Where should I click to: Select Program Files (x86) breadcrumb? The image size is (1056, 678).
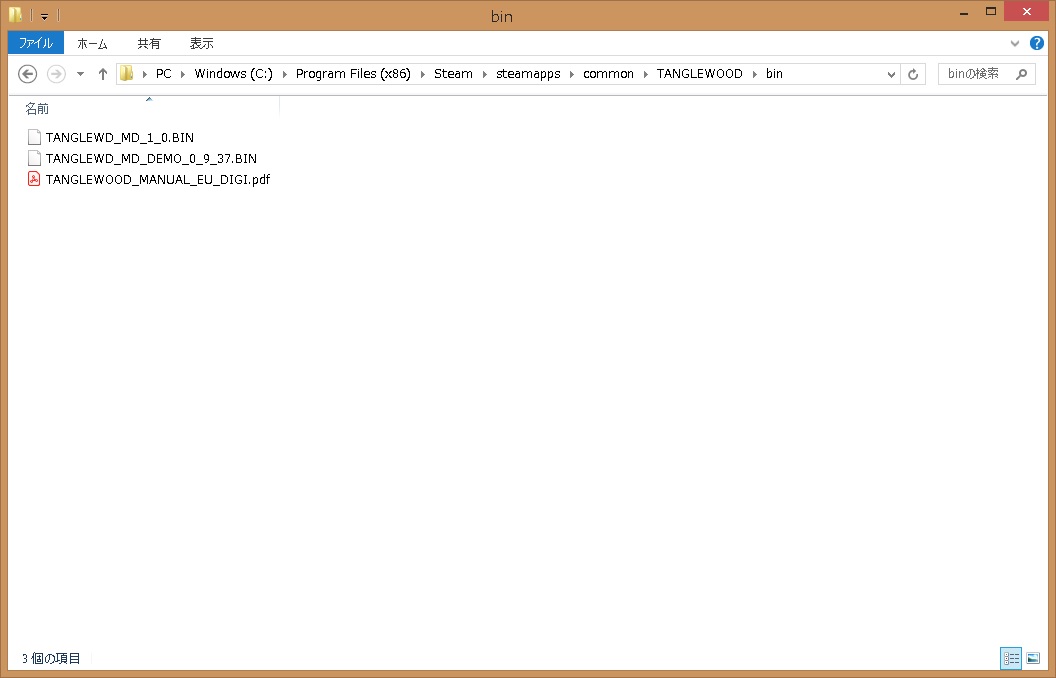pos(353,74)
